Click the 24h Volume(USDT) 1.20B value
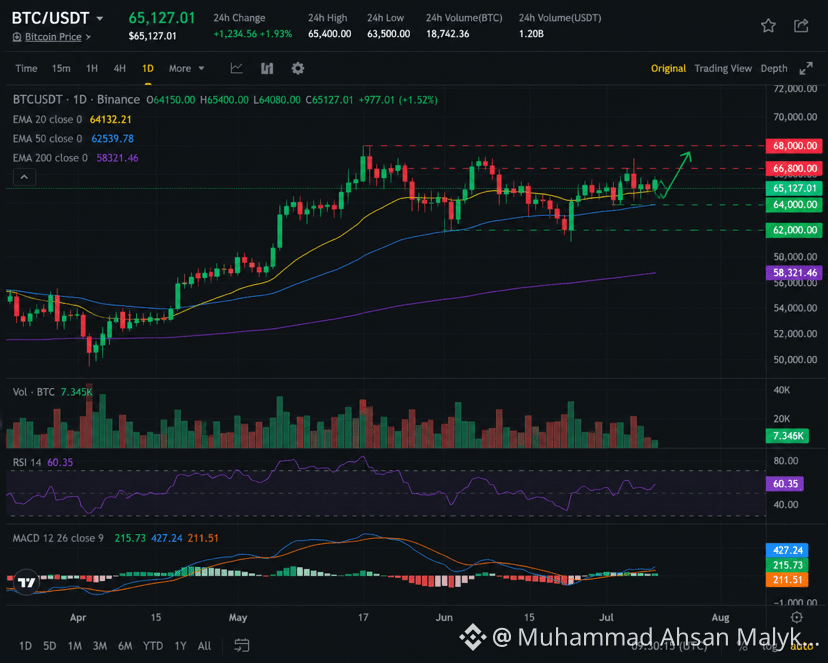Screen dimensions: 828x663 (531, 34)
